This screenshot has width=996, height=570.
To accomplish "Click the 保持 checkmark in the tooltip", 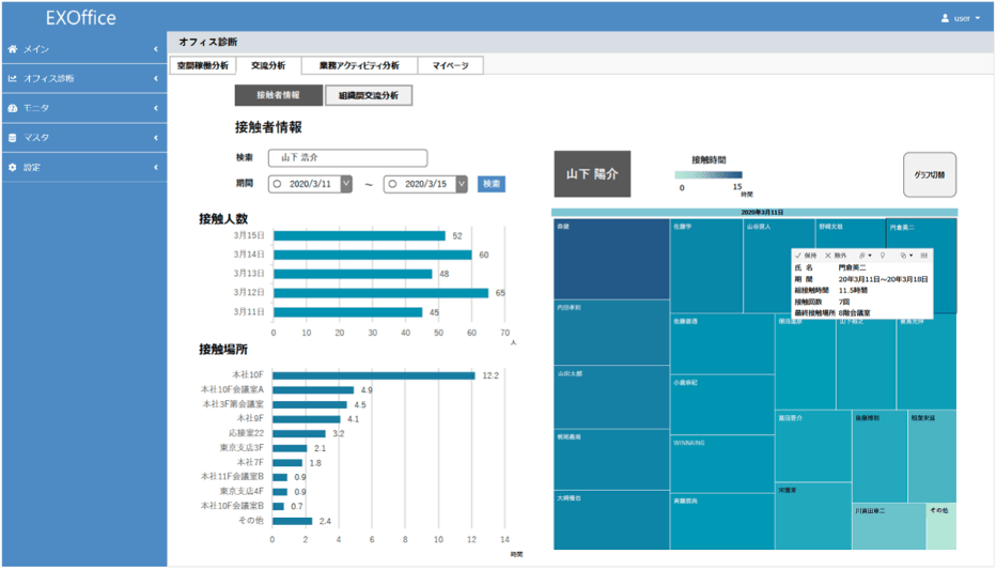I will point(798,256).
